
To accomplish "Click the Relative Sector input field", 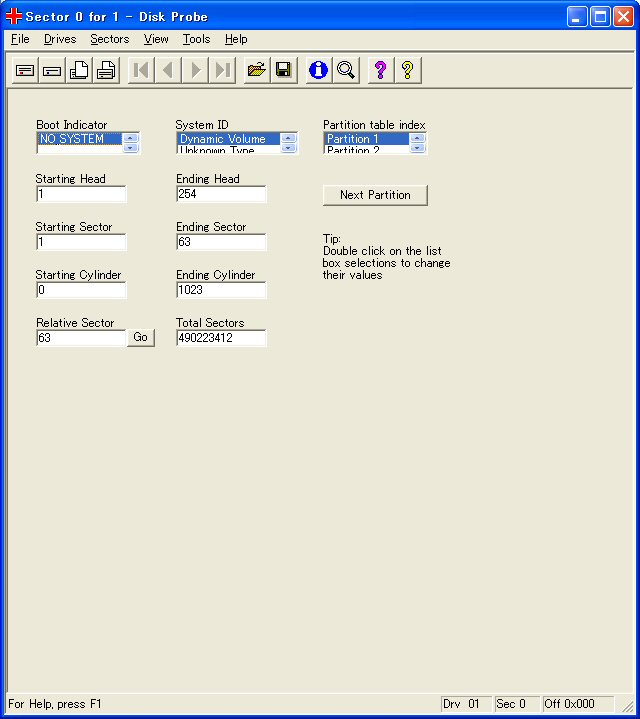I will (x=81, y=338).
